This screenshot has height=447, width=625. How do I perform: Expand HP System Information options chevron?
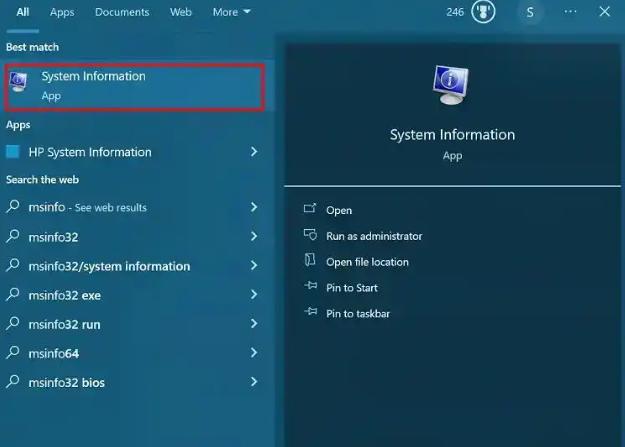coord(254,152)
